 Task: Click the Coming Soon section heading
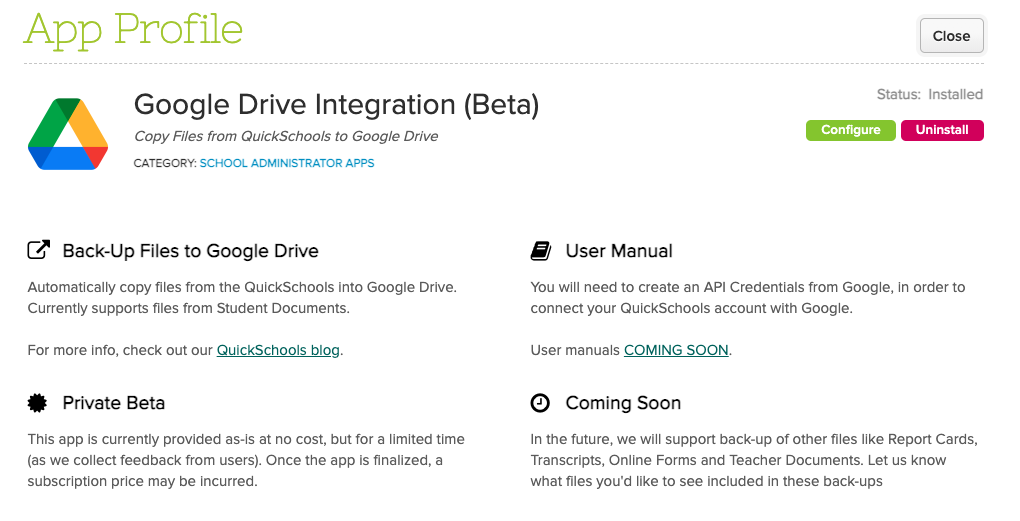(623, 404)
